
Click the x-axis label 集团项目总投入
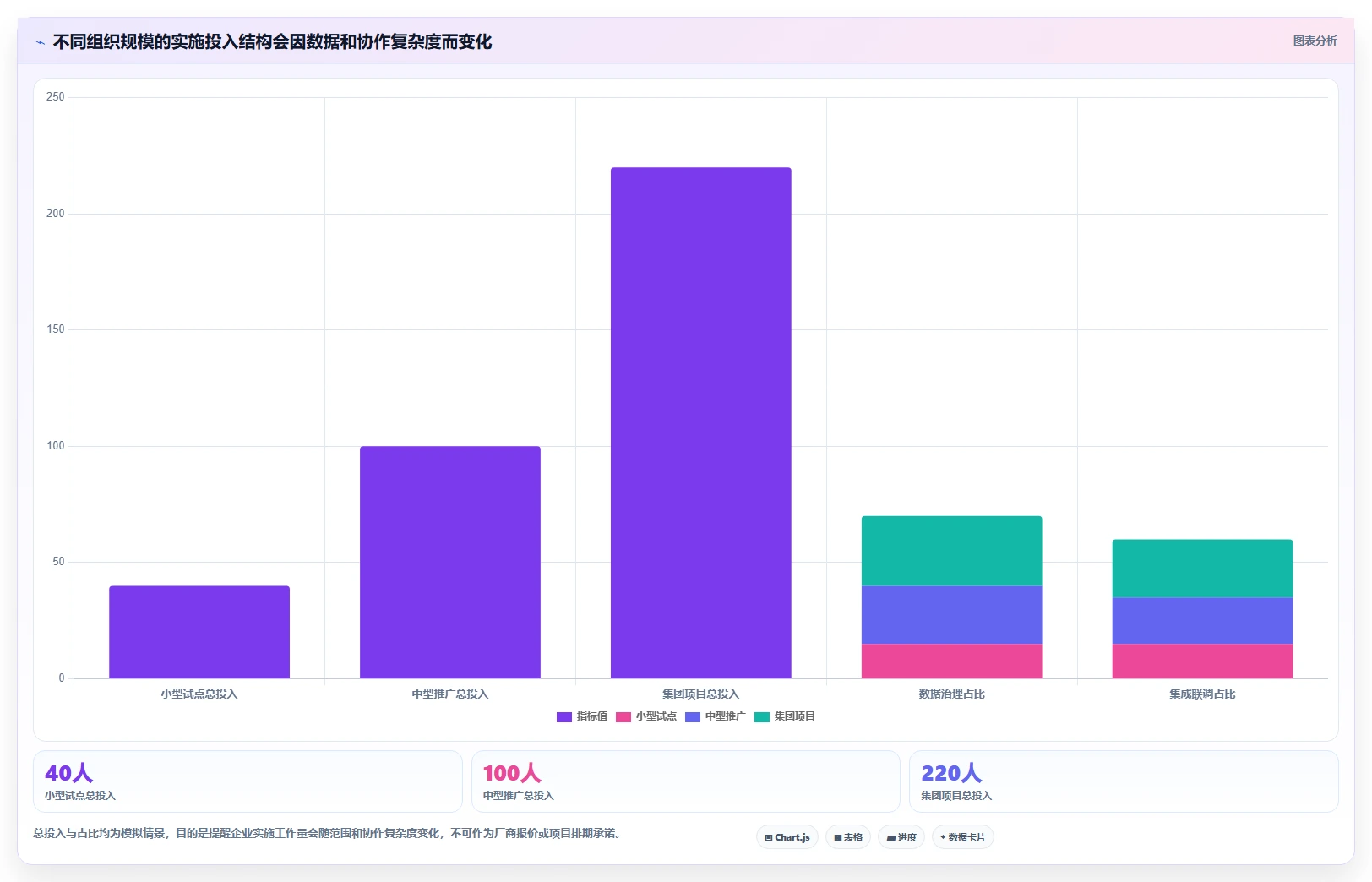(x=701, y=694)
